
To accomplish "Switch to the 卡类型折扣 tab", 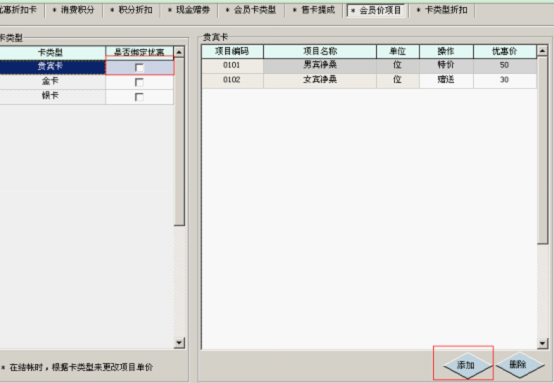I will [442, 10].
